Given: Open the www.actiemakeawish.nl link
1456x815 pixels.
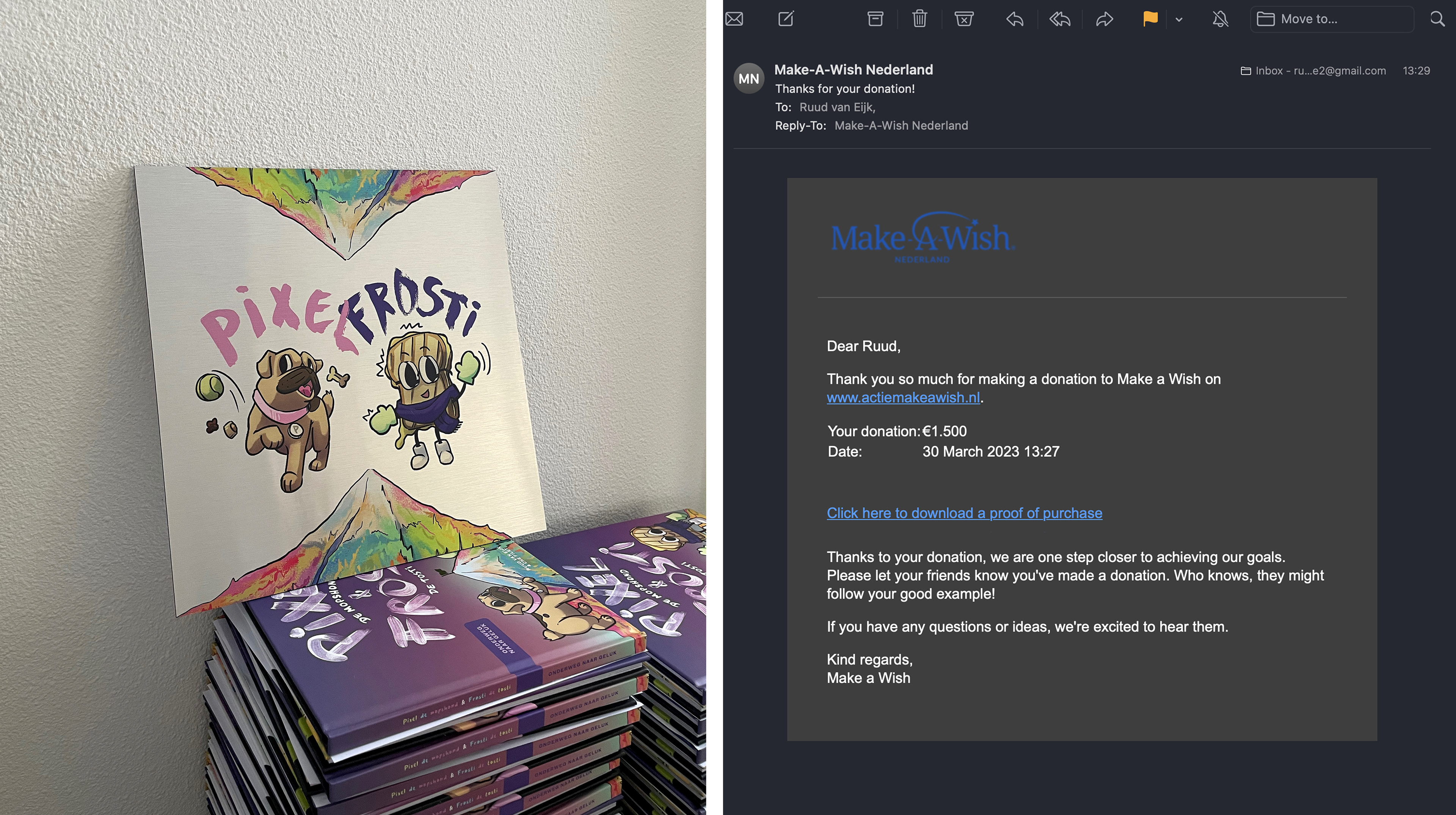Looking at the screenshot, I should pyautogui.click(x=903, y=397).
